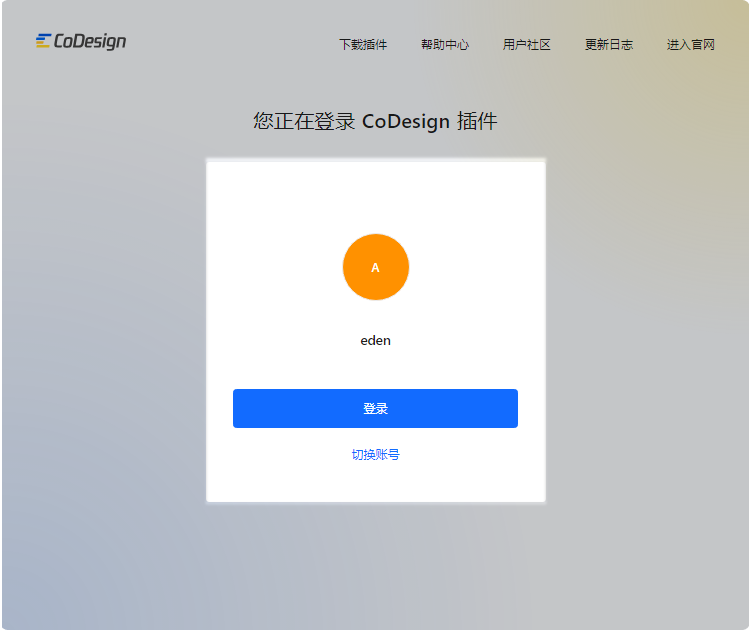
Task: View the 更新日志 changelog
Action: click(608, 44)
